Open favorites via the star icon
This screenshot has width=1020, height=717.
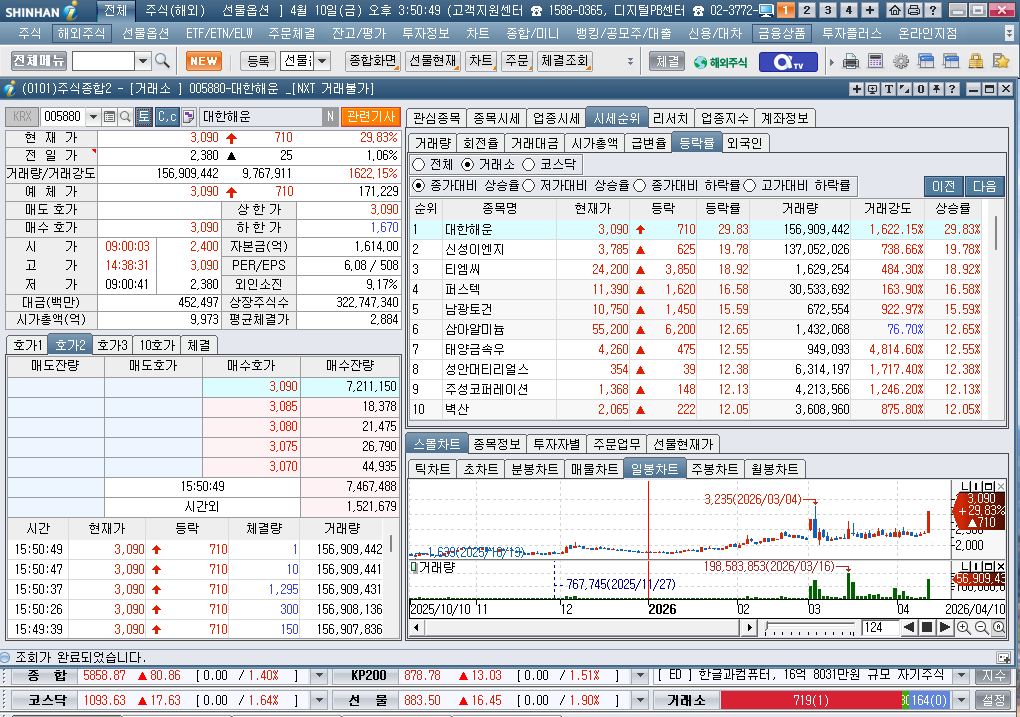coord(1000,62)
